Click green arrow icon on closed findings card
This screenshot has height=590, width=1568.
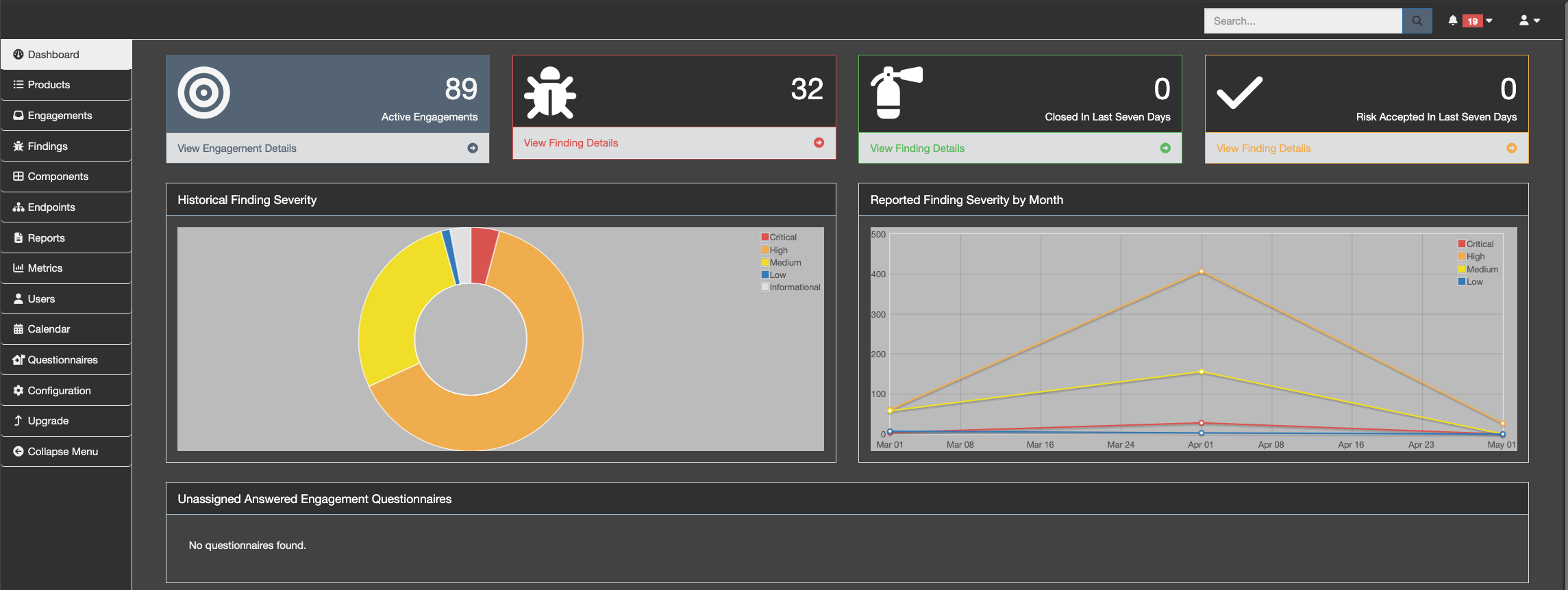point(1165,149)
